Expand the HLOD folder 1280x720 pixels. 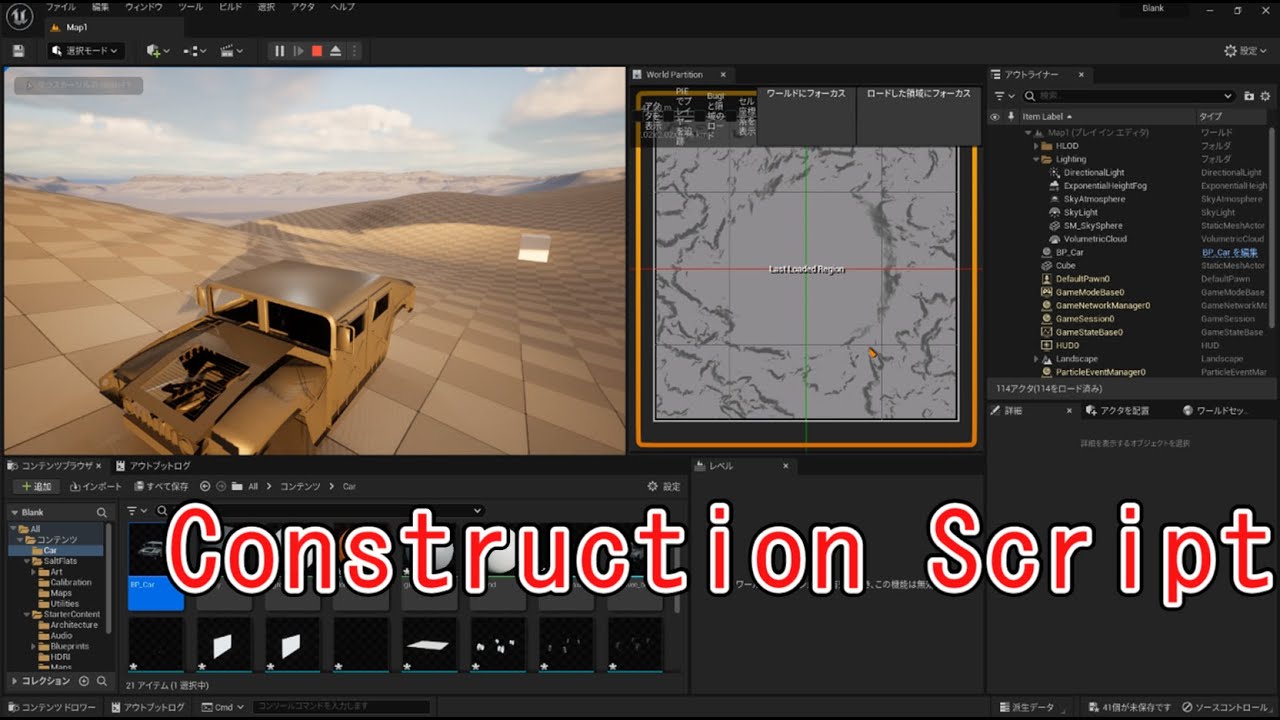[x=1036, y=146]
